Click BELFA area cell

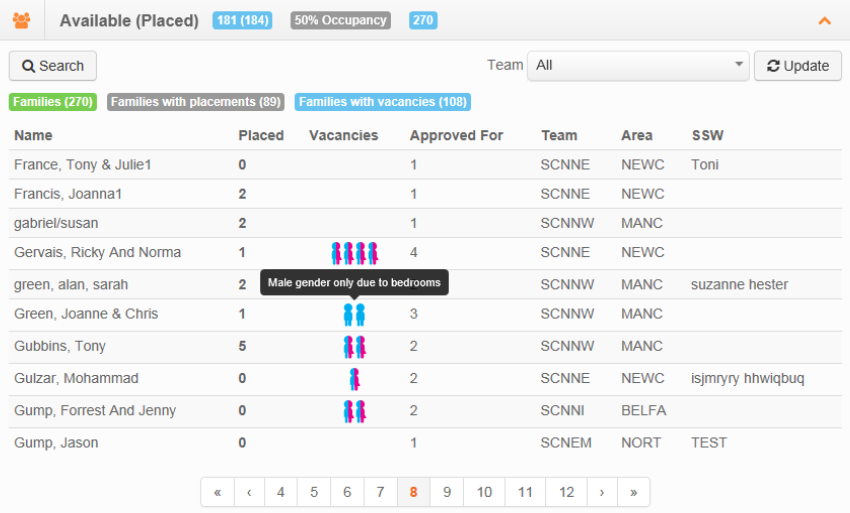(643, 411)
